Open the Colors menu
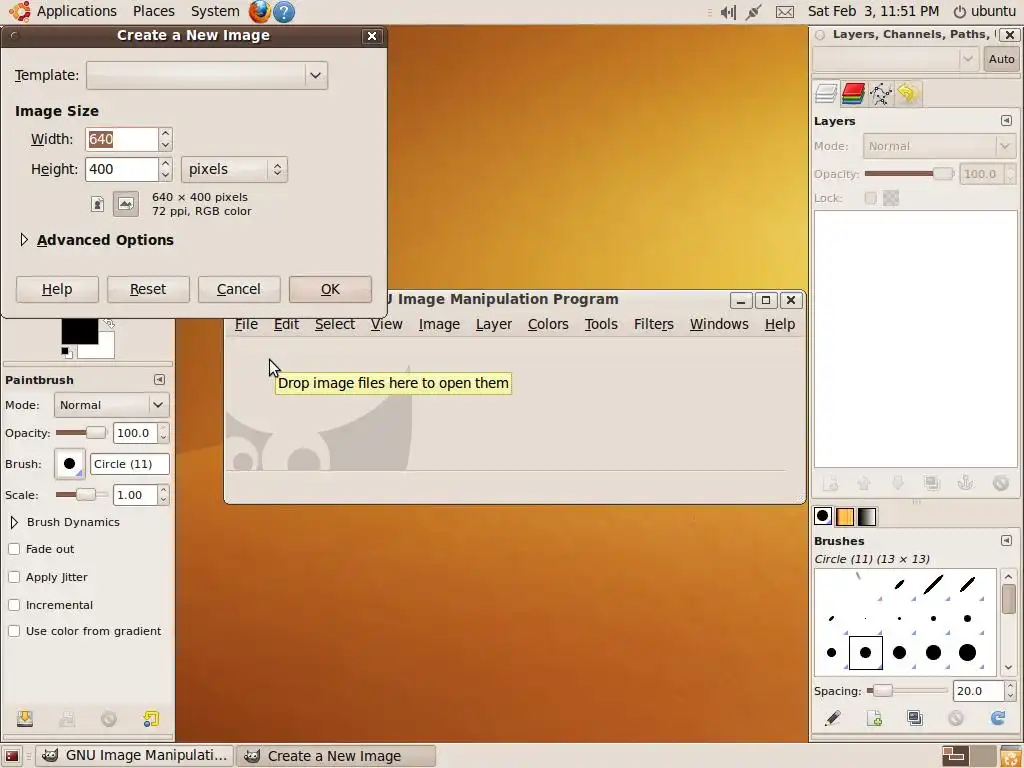Viewport: 1024px width, 768px height. 548,324
